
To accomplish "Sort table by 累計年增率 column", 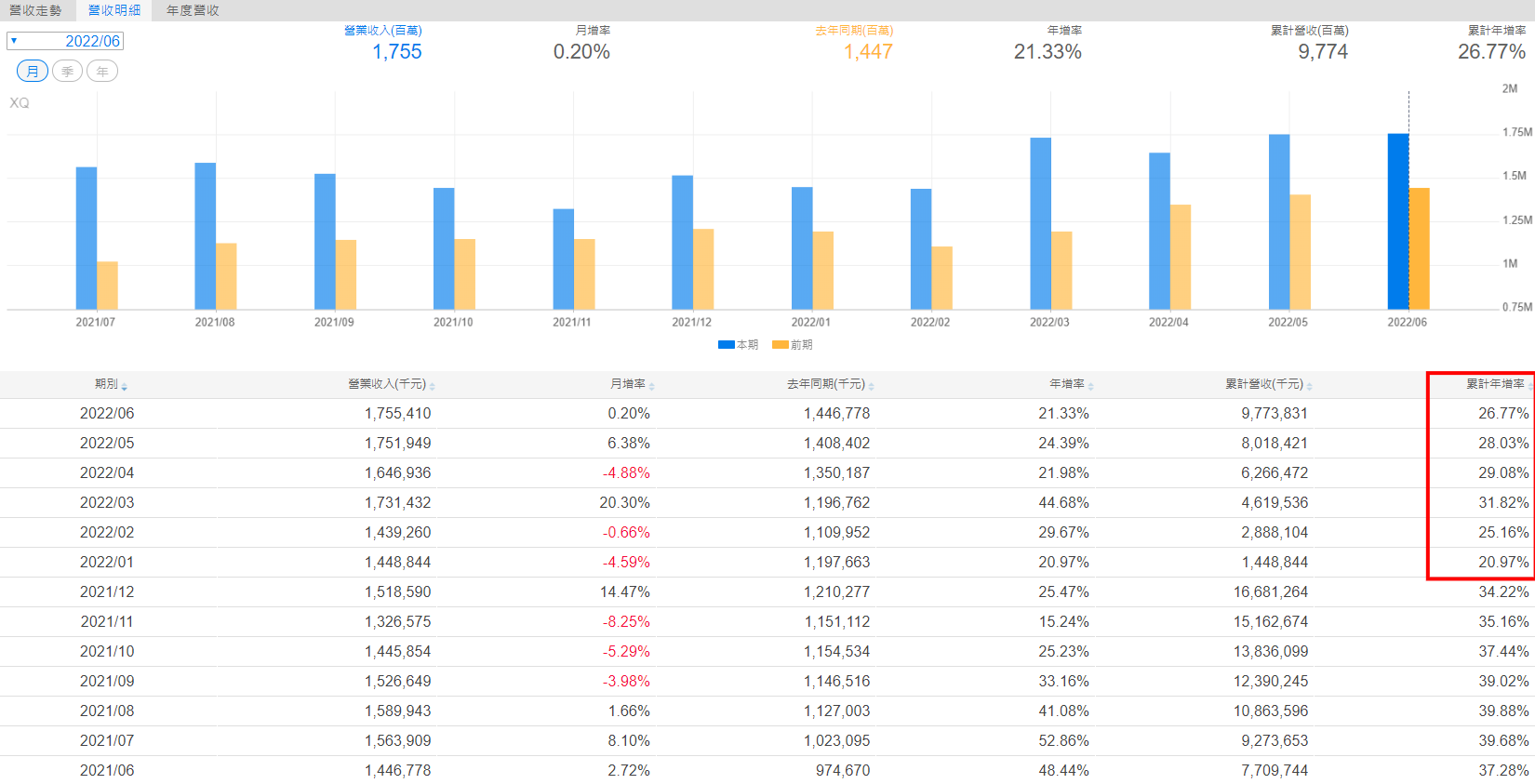I will tap(1500, 384).
